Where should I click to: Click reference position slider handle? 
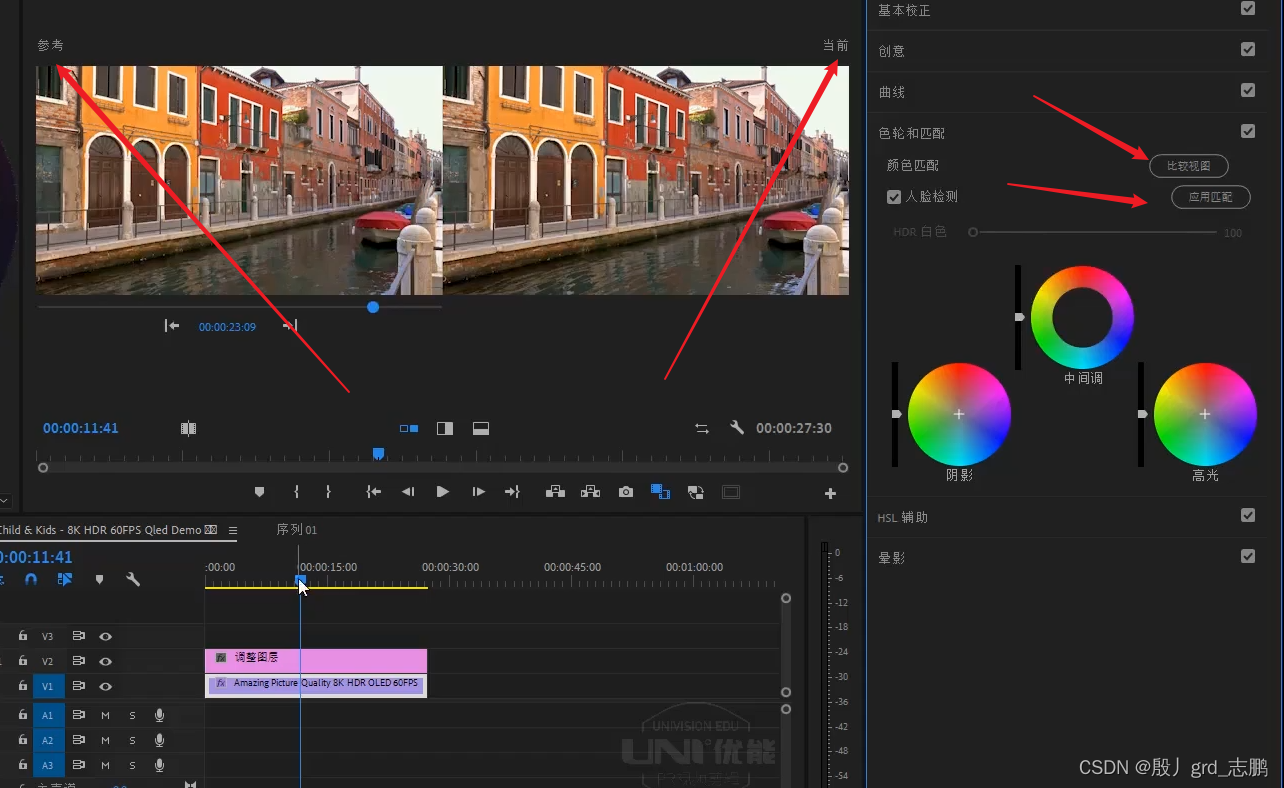[373, 307]
